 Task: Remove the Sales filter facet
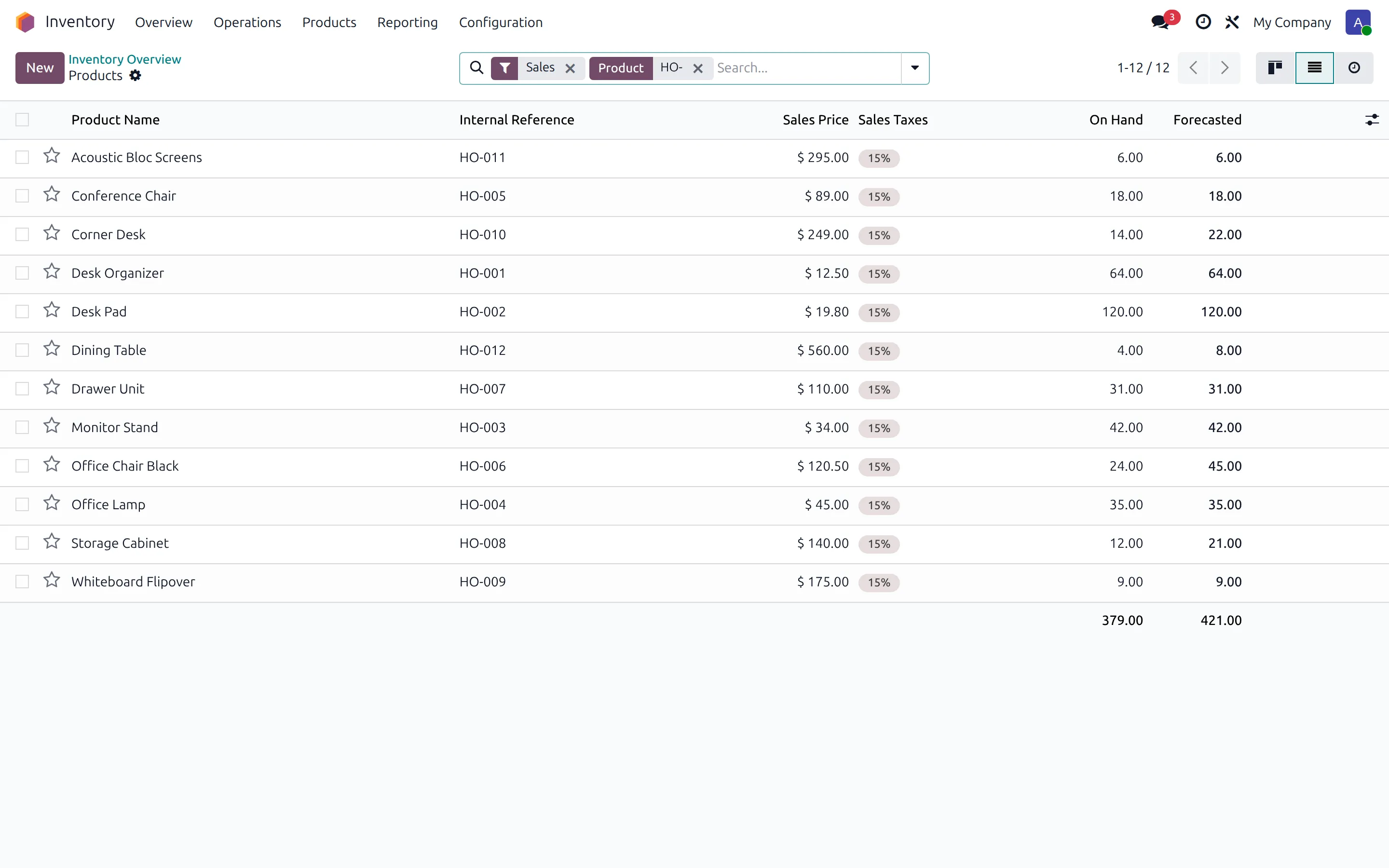570,68
